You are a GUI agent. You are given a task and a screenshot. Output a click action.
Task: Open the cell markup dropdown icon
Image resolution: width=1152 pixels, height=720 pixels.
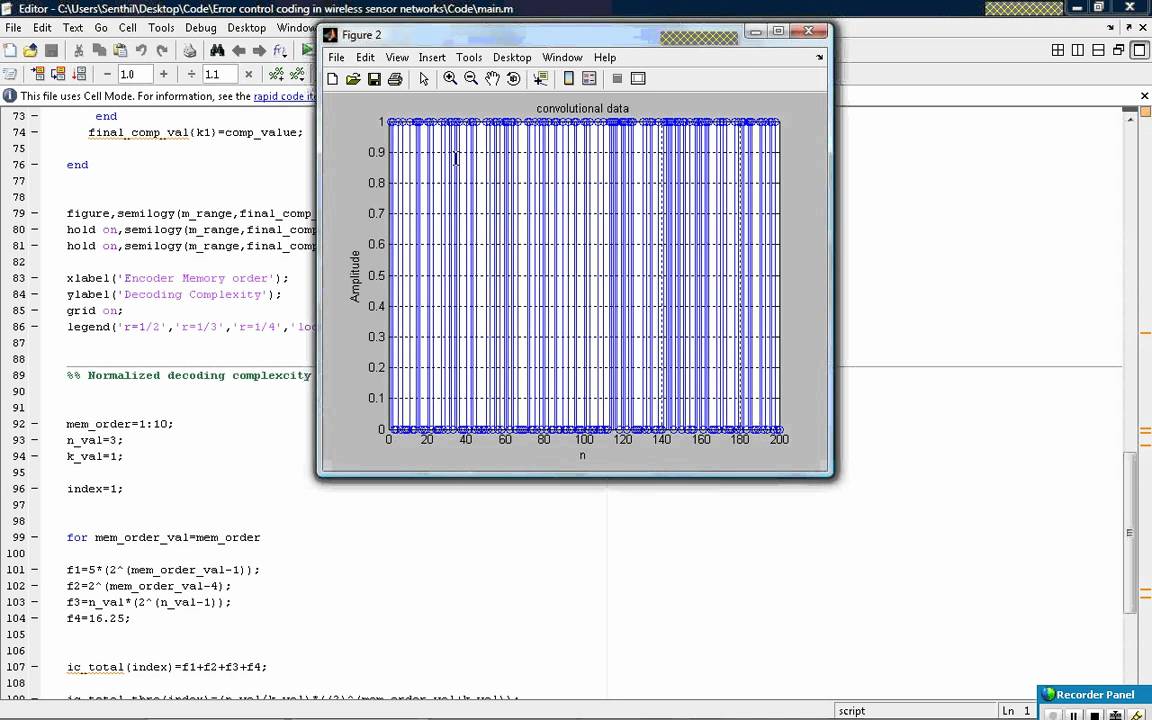pos(297,73)
